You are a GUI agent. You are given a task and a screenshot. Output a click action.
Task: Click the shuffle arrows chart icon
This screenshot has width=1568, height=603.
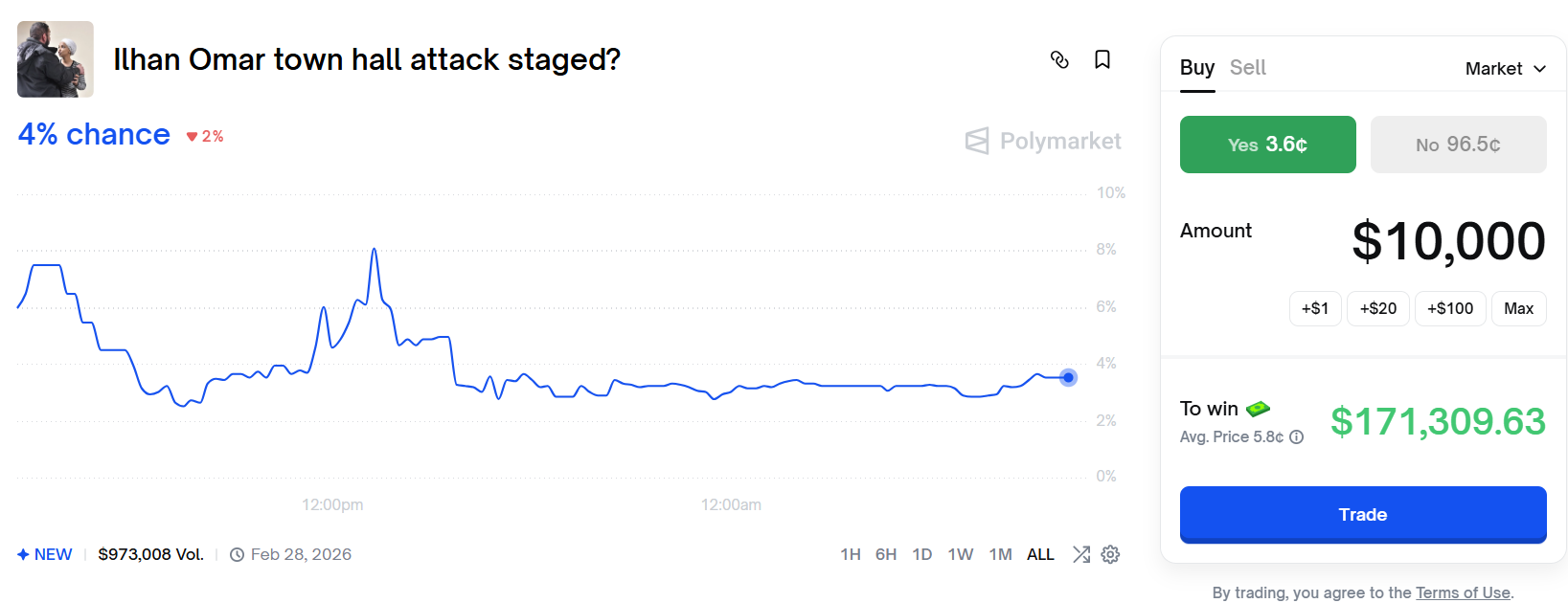click(1081, 554)
